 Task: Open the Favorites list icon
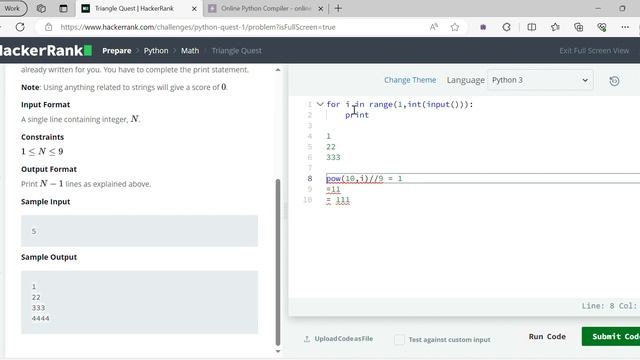pyautogui.click(x=555, y=27)
